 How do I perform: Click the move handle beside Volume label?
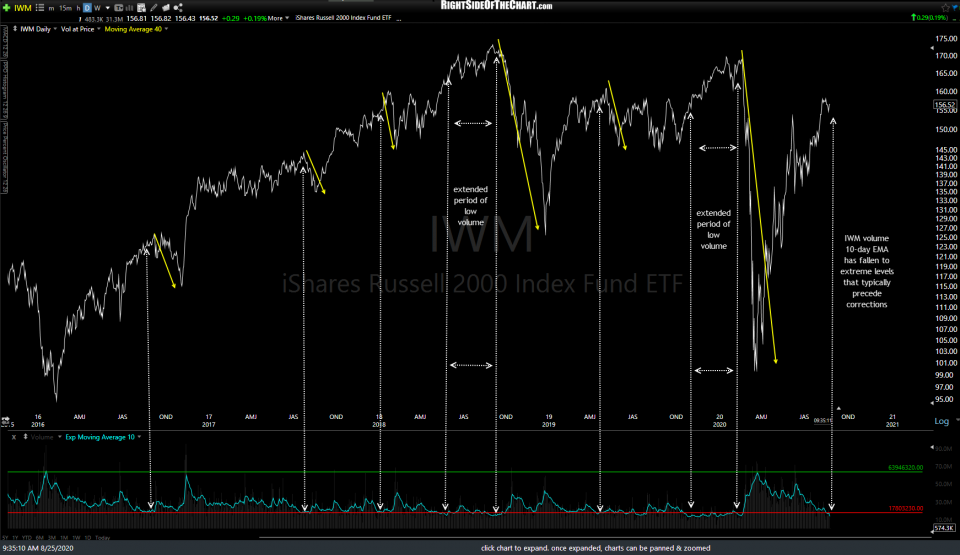pyautogui.click(x=25, y=437)
